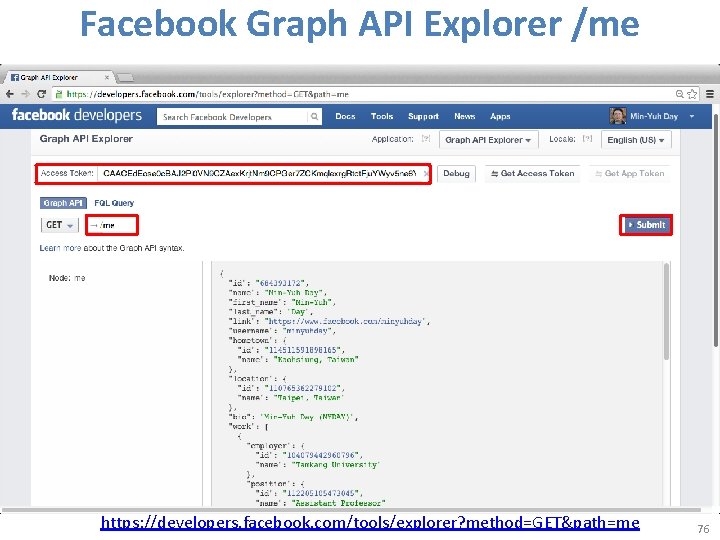Open the News menu
The image size is (720, 540).
(465, 117)
